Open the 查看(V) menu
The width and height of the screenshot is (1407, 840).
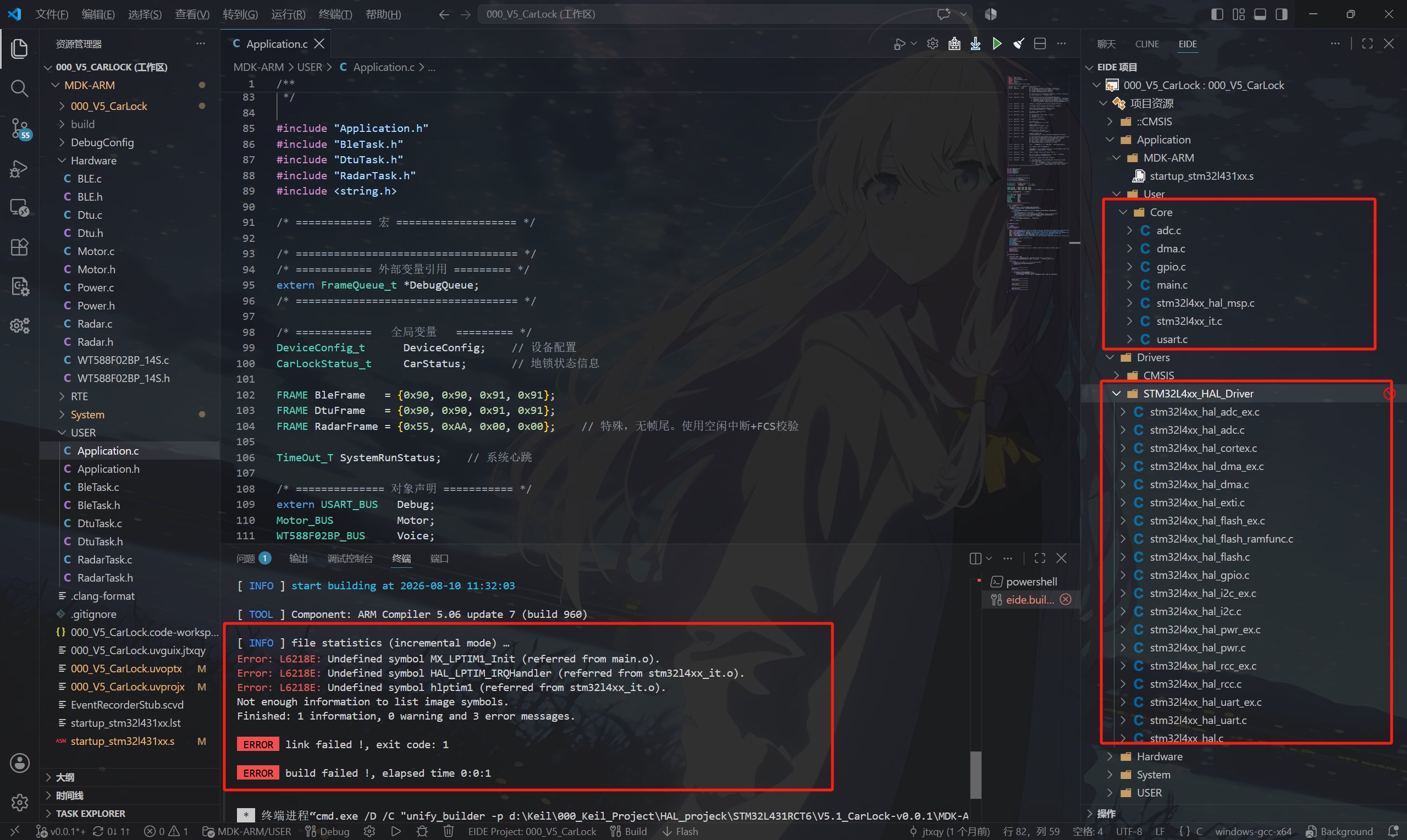(x=192, y=14)
